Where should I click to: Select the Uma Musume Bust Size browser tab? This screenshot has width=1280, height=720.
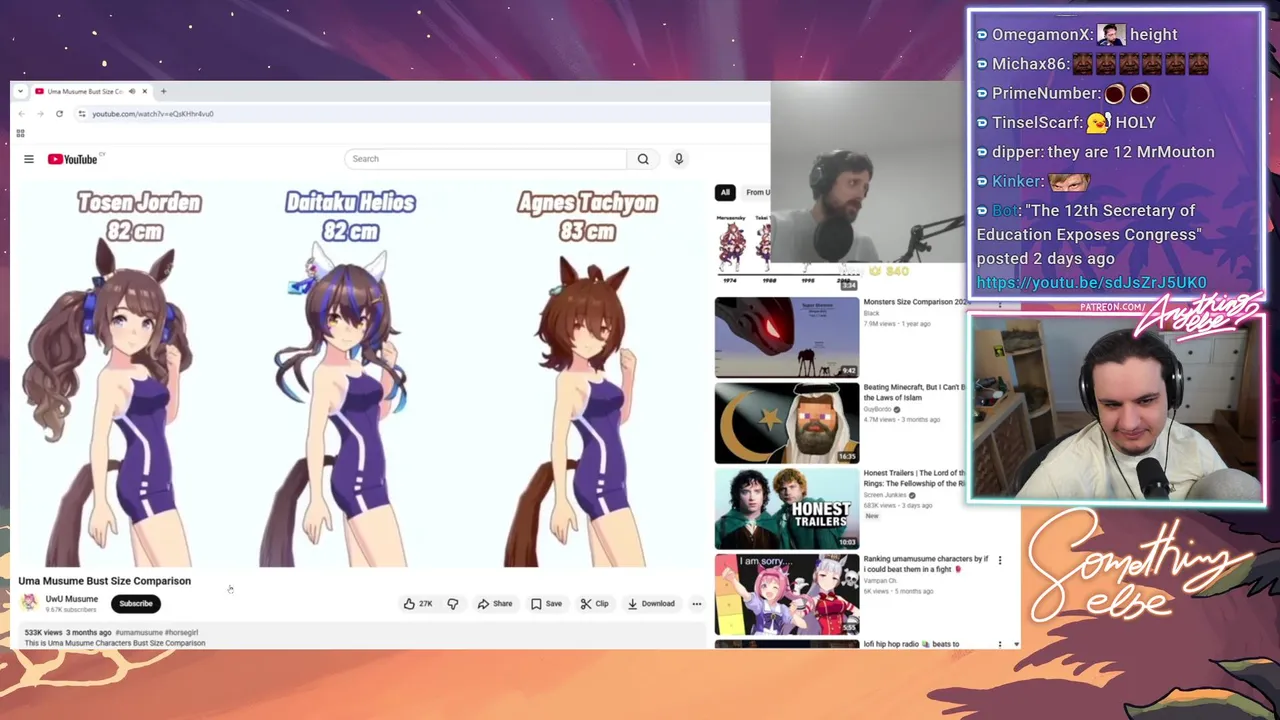[x=85, y=91]
